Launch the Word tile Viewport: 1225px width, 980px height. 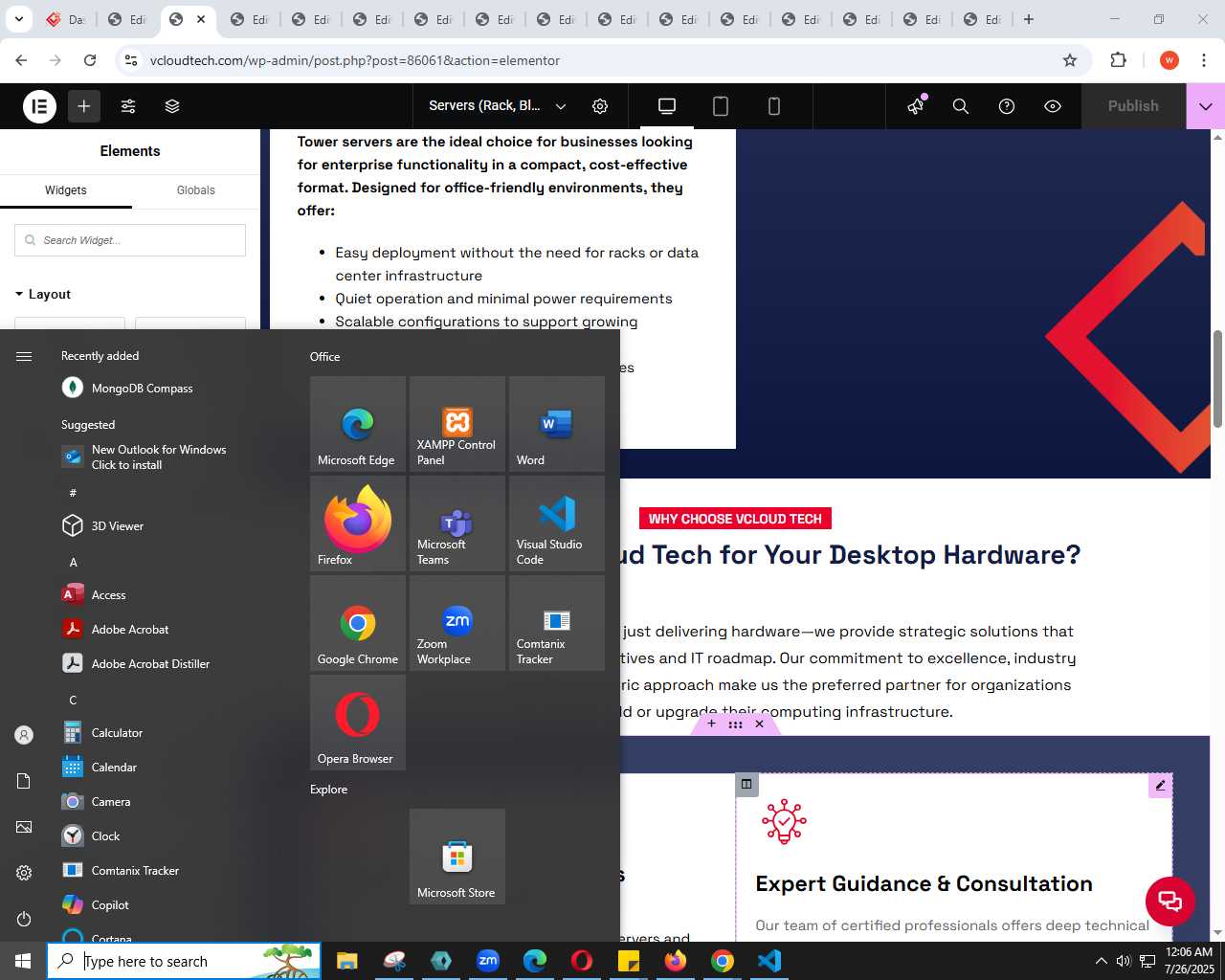557,424
